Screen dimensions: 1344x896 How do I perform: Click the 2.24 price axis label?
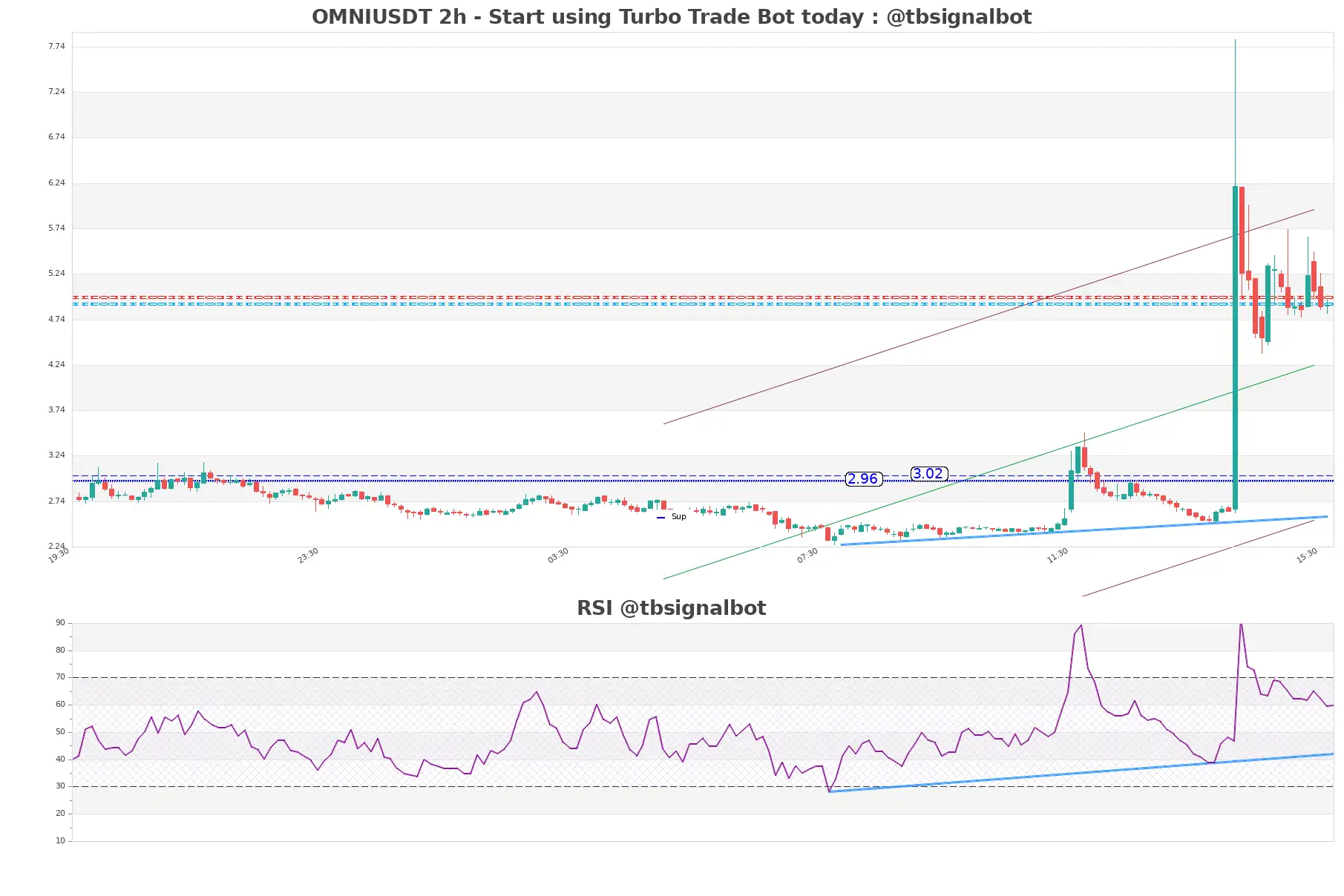[56, 547]
